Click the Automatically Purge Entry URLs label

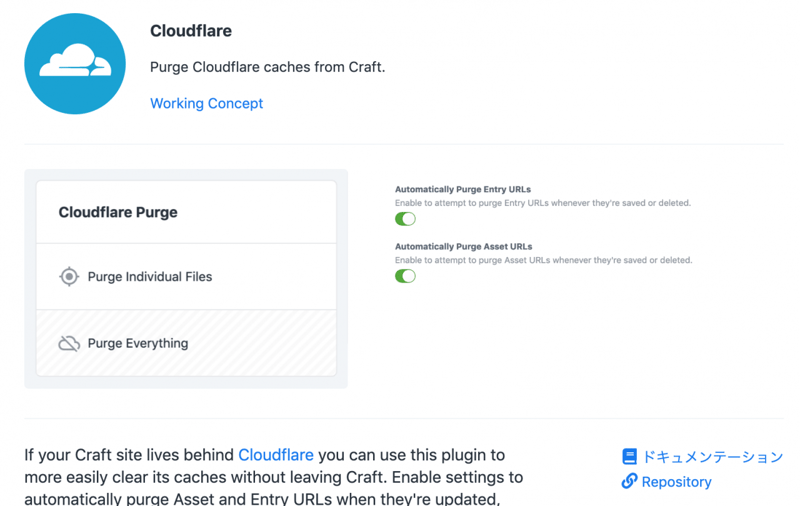(463, 189)
